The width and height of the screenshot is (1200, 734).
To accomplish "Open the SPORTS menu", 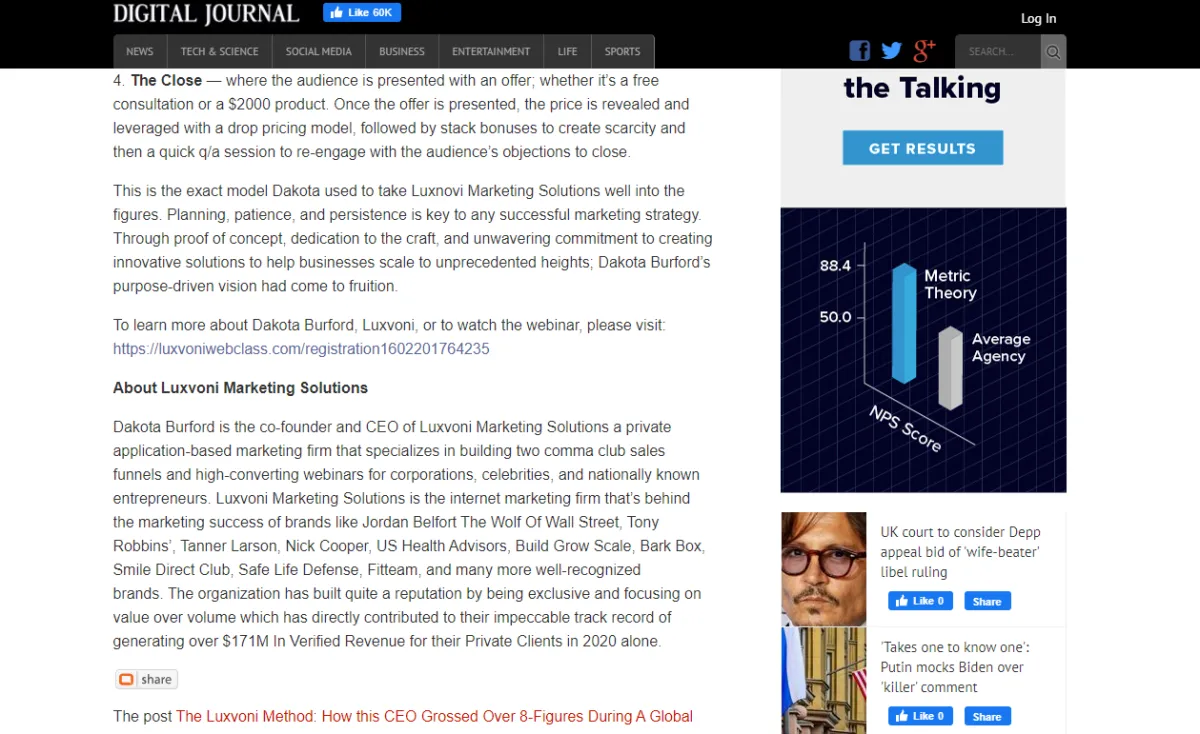I will pos(623,52).
